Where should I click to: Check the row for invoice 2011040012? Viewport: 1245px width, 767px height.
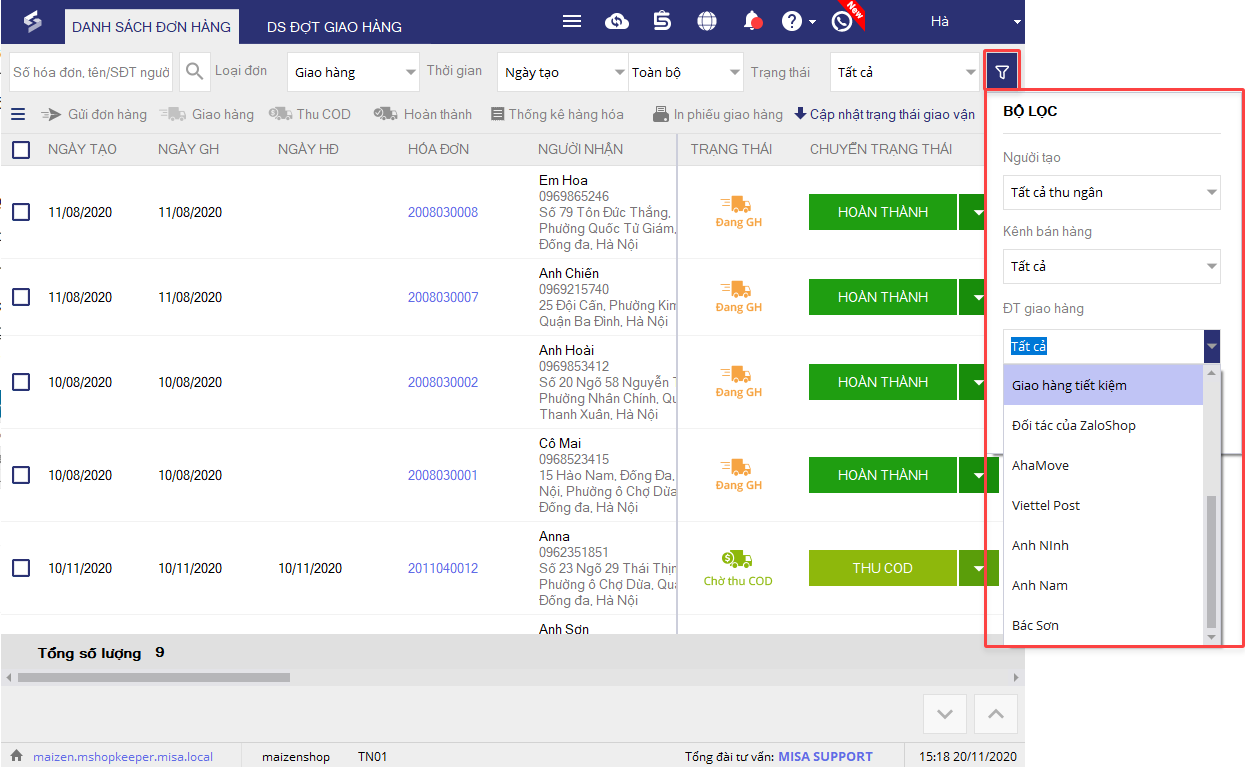click(21, 568)
